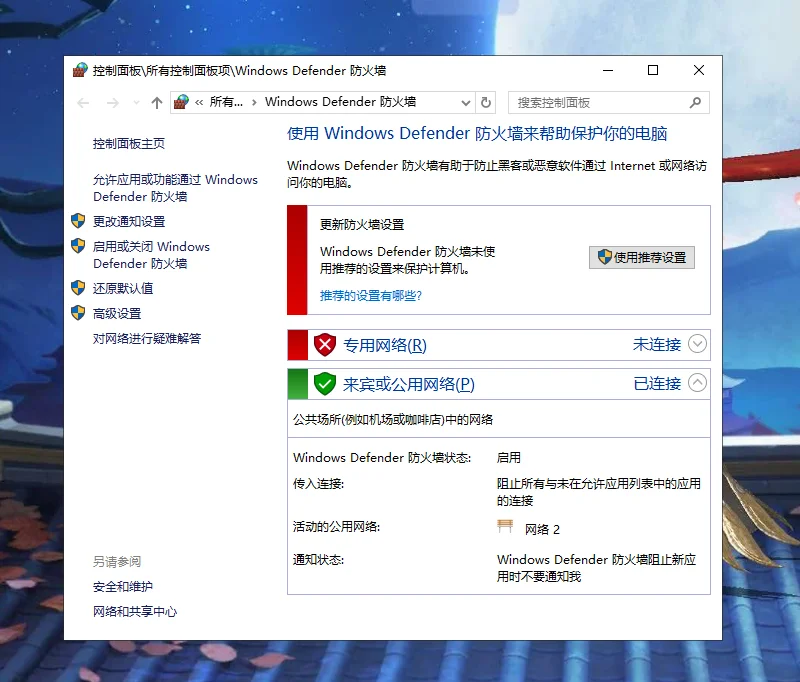Click Windows Defender 防火墙 breadcrumb segment
The width and height of the screenshot is (800, 682).
(340, 102)
